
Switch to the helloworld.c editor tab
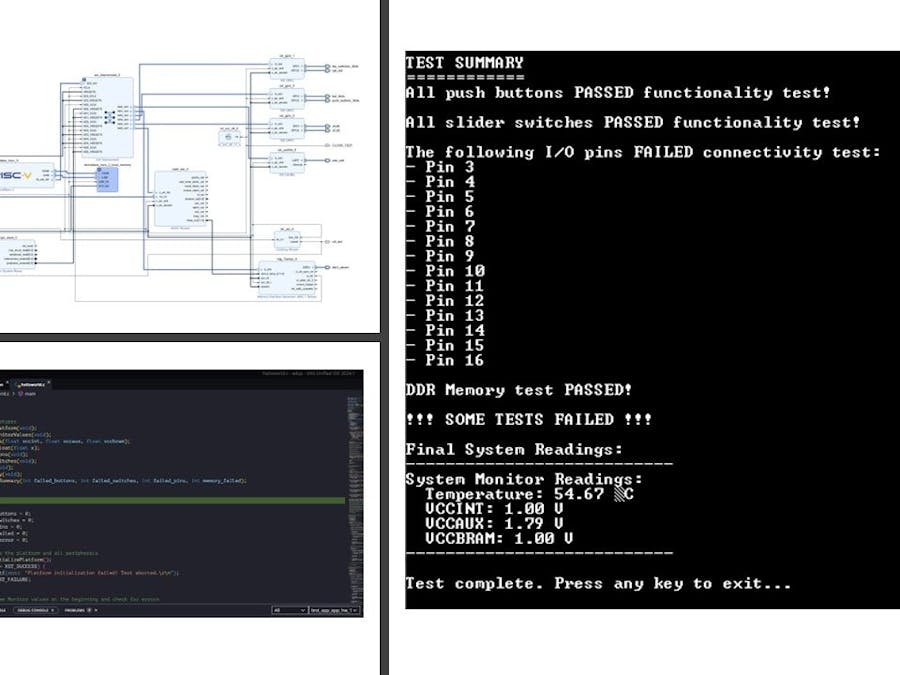click(32, 384)
